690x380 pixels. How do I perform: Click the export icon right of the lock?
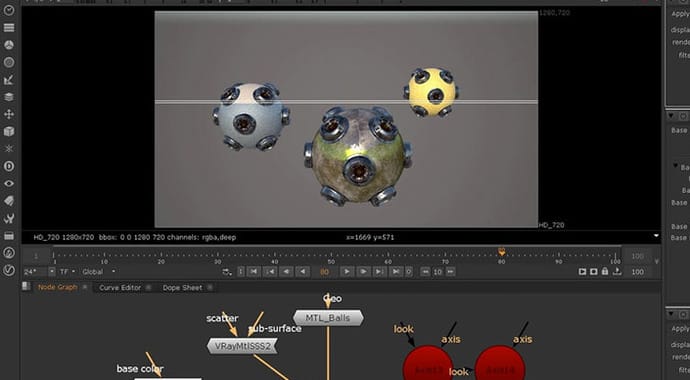click(617, 272)
